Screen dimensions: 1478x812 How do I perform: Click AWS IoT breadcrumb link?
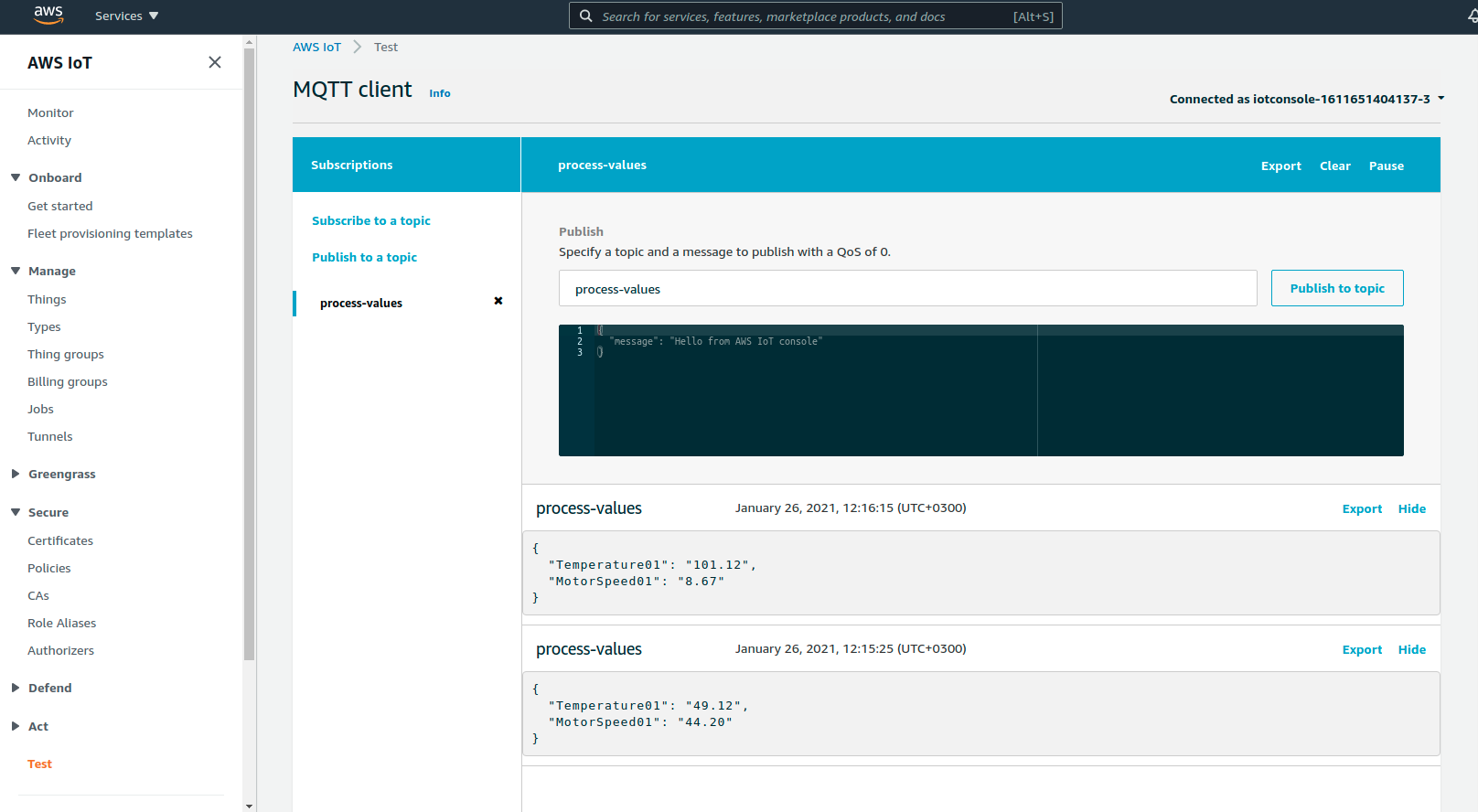click(316, 47)
